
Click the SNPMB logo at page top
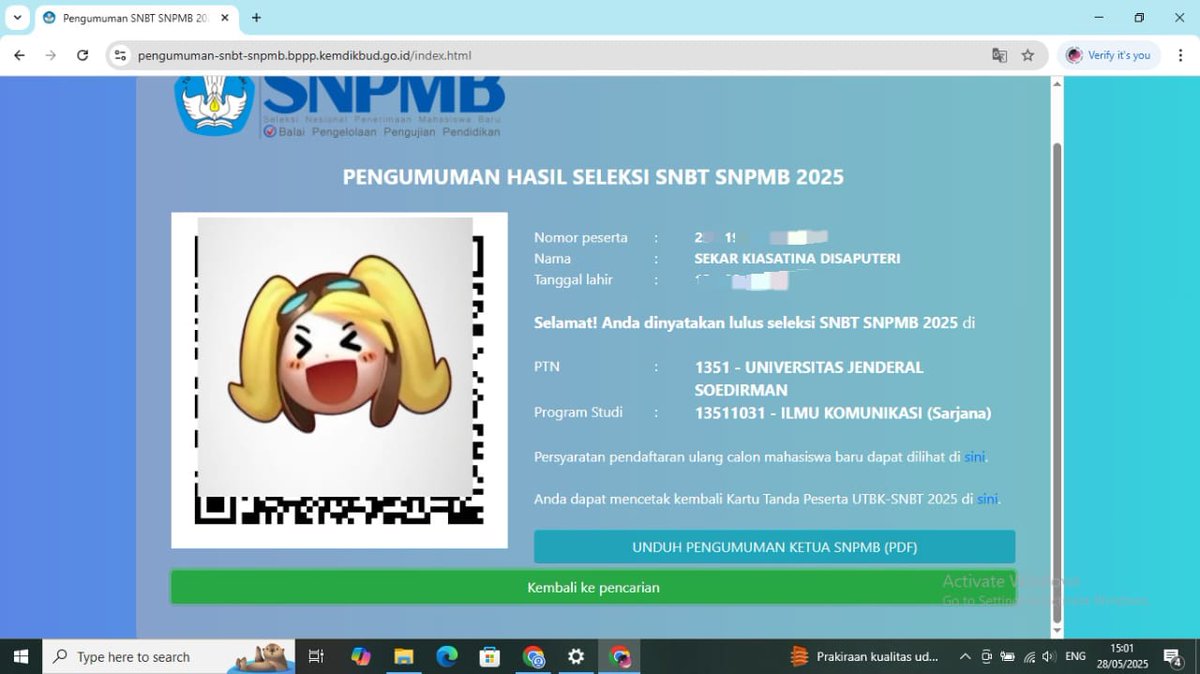pos(339,106)
